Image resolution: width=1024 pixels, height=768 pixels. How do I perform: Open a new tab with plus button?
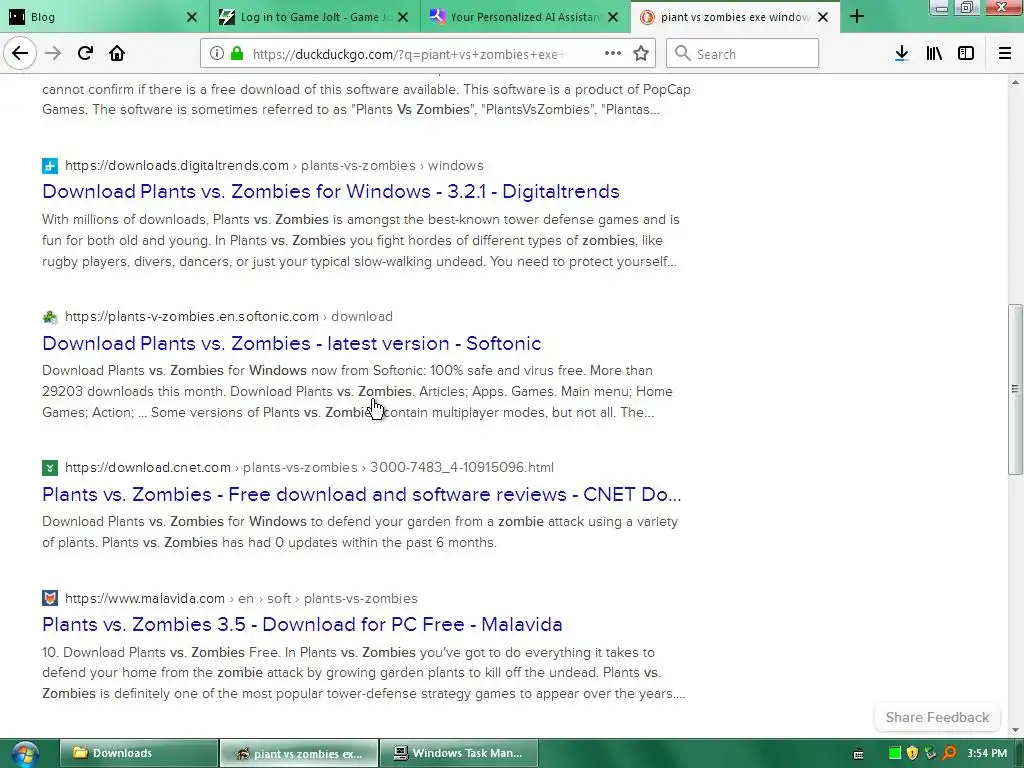click(857, 17)
